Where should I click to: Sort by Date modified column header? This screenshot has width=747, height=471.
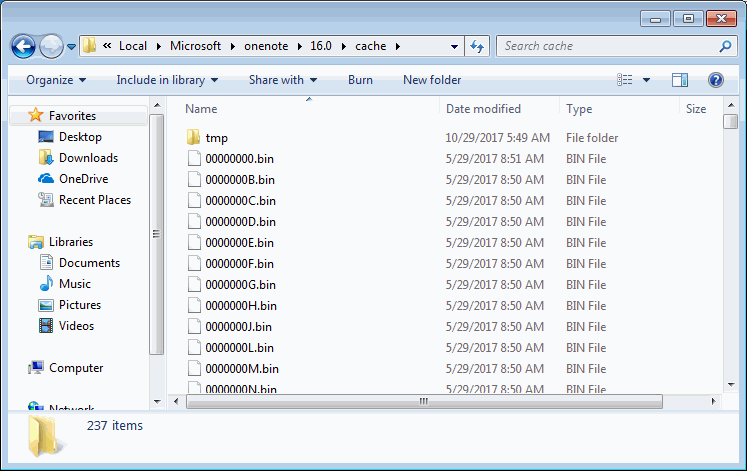click(x=483, y=109)
